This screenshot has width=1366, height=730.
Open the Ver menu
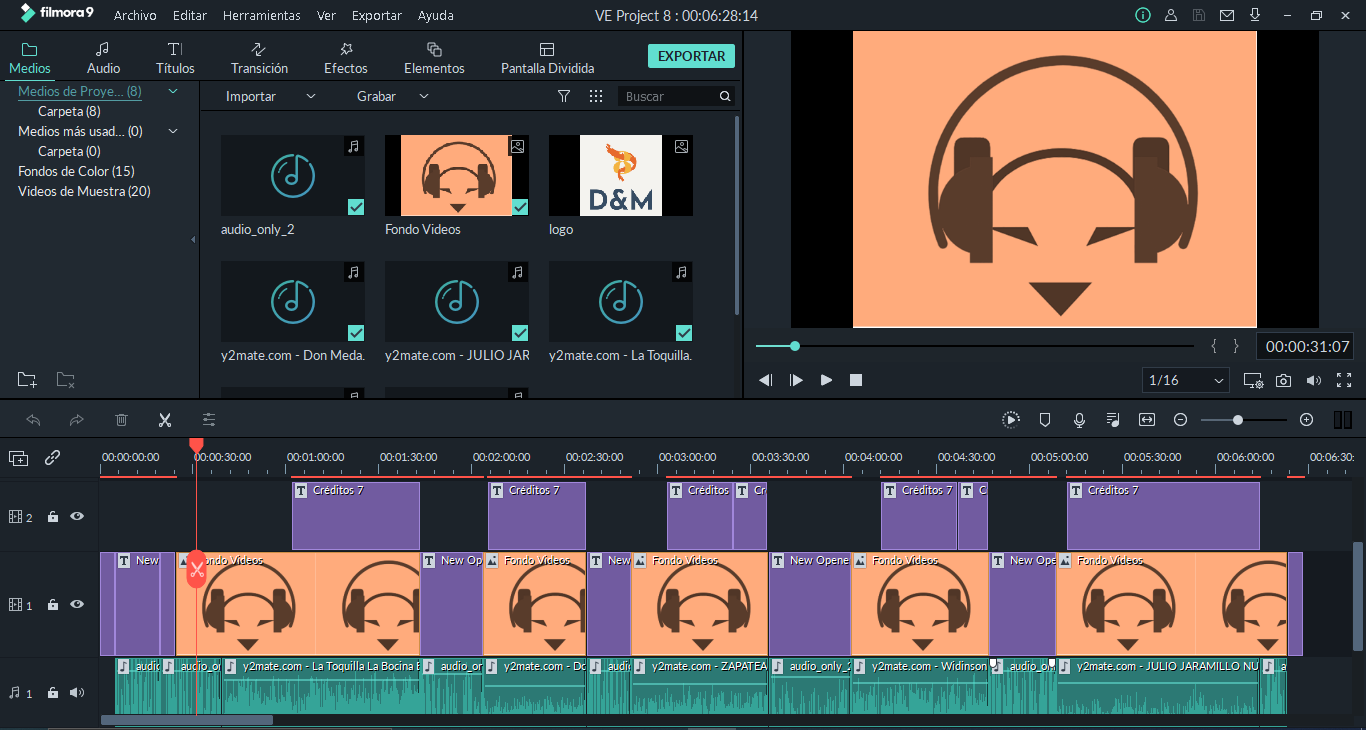click(326, 16)
